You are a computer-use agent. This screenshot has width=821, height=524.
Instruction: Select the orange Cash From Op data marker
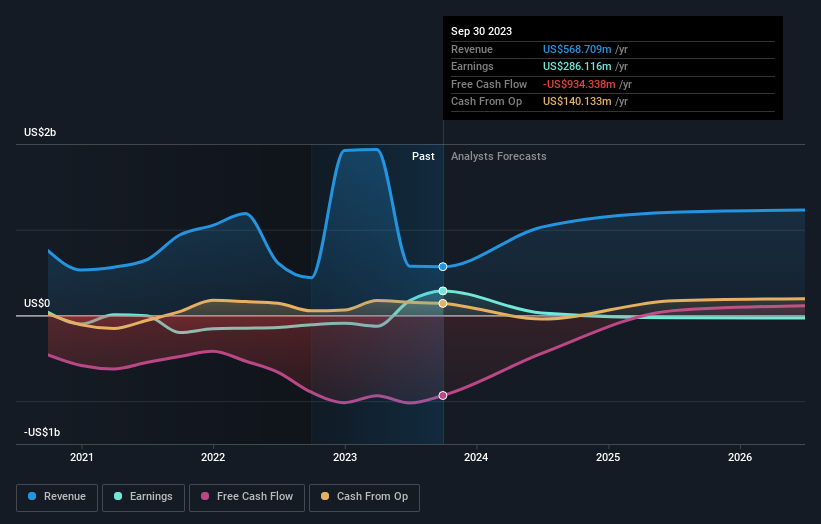click(x=443, y=304)
